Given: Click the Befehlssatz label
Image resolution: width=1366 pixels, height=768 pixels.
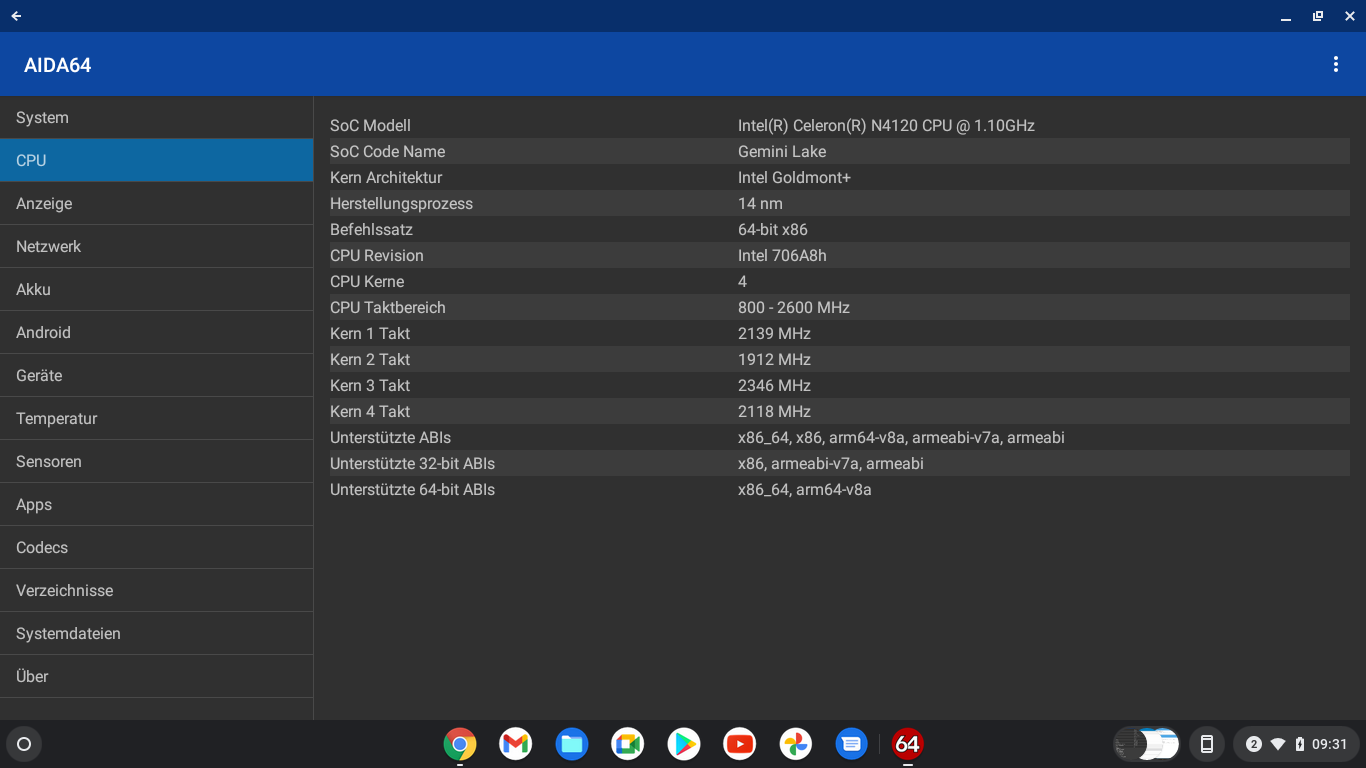Looking at the screenshot, I should pos(371,229).
